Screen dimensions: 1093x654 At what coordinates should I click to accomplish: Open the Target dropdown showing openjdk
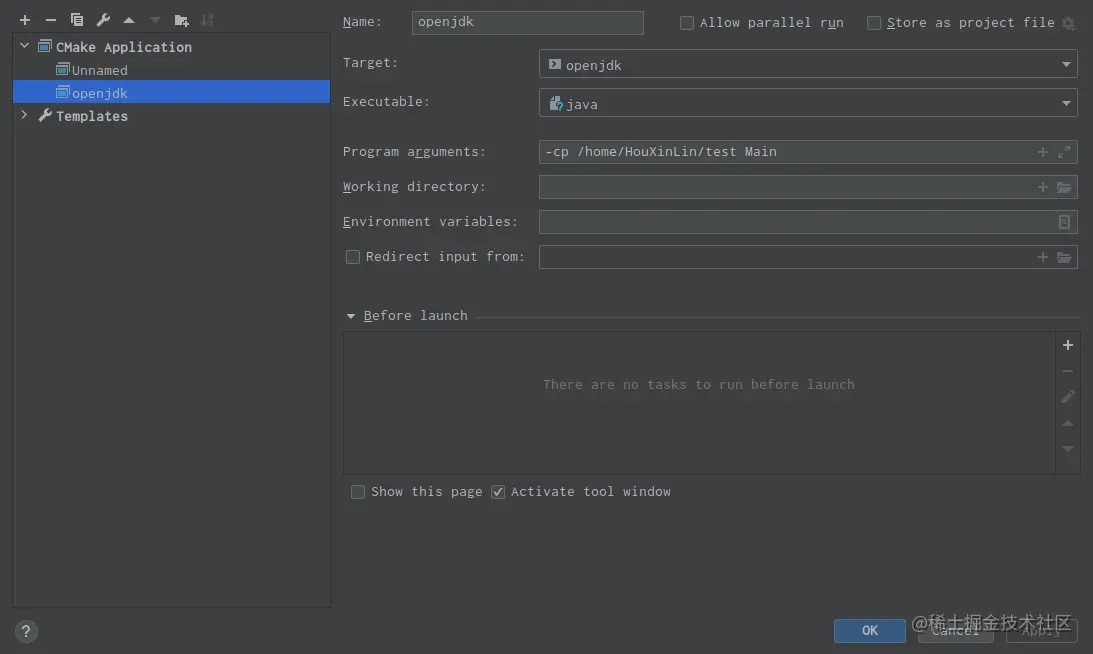point(808,64)
